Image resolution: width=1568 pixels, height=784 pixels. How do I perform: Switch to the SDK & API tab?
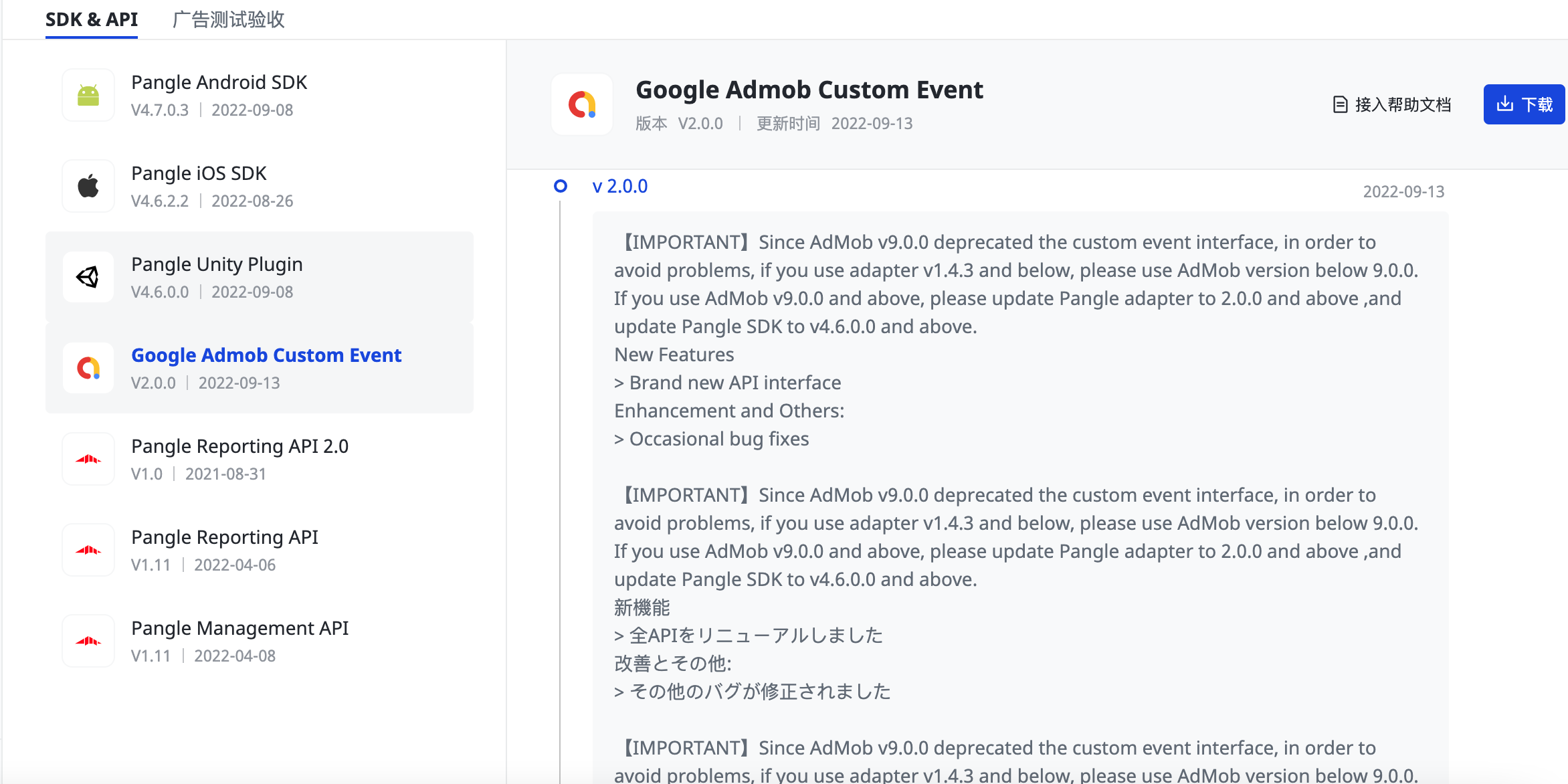[92, 19]
